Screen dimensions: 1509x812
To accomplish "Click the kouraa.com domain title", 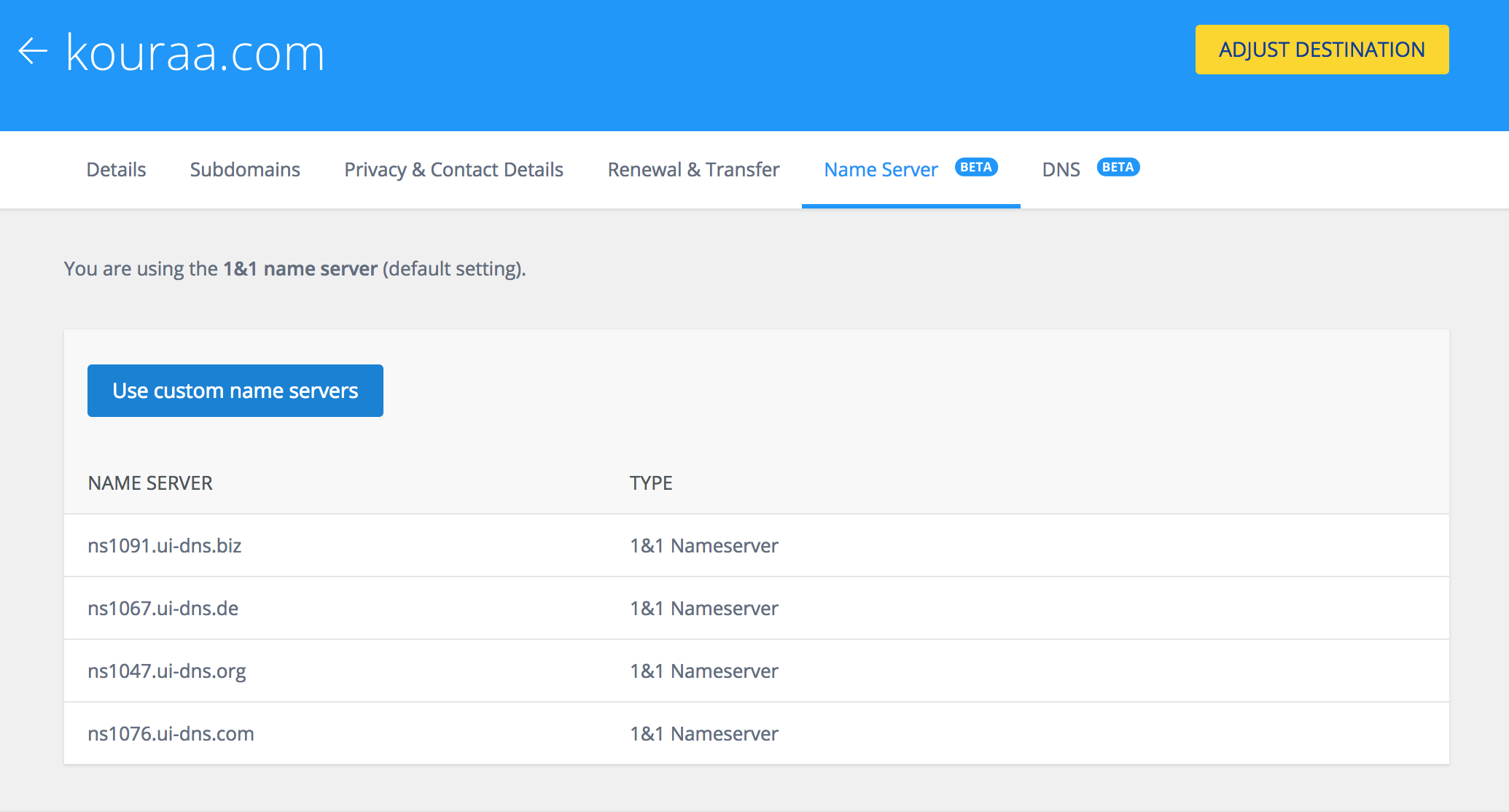I will click(x=195, y=52).
